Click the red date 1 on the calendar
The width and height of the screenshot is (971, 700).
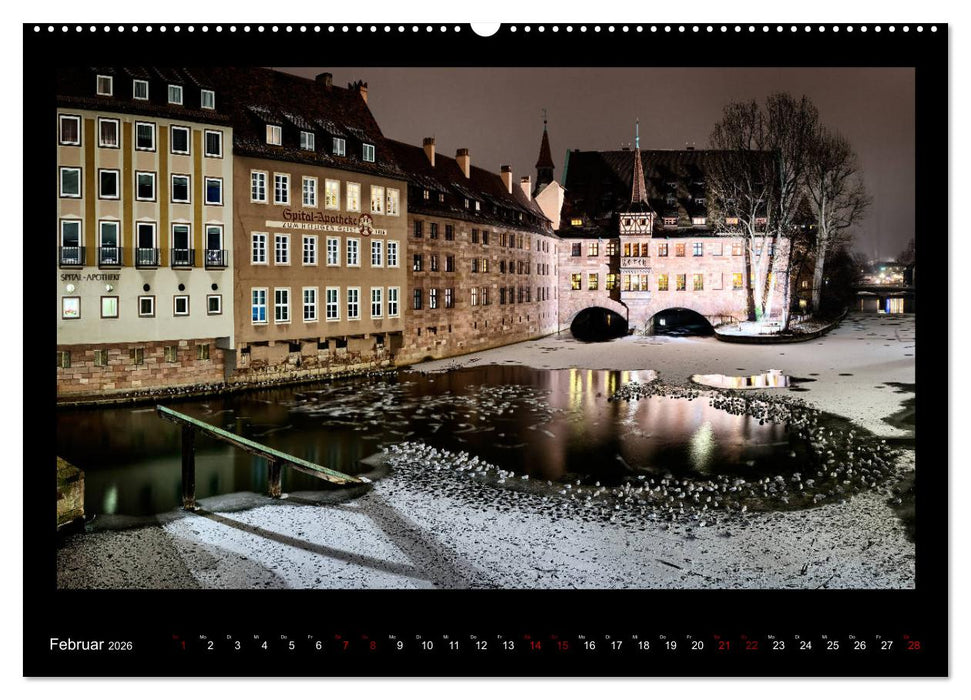(x=181, y=647)
